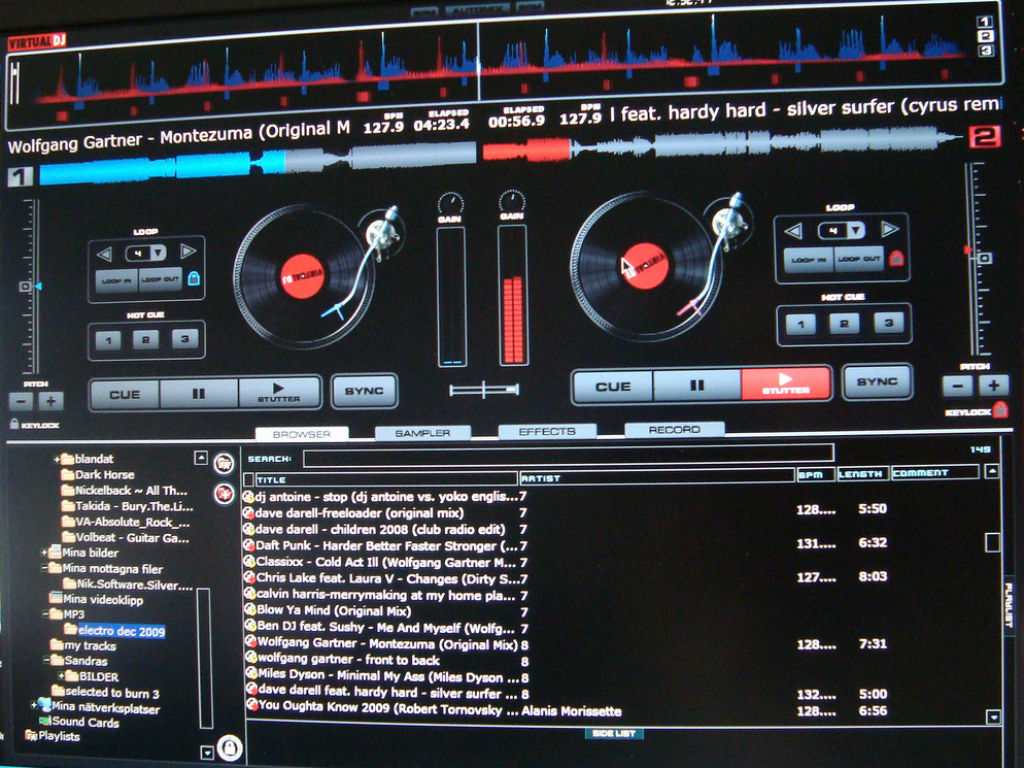Click deck 1 loop shrink left arrow
This screenshot has height=768, width=1024.
[x=104, y=255]
